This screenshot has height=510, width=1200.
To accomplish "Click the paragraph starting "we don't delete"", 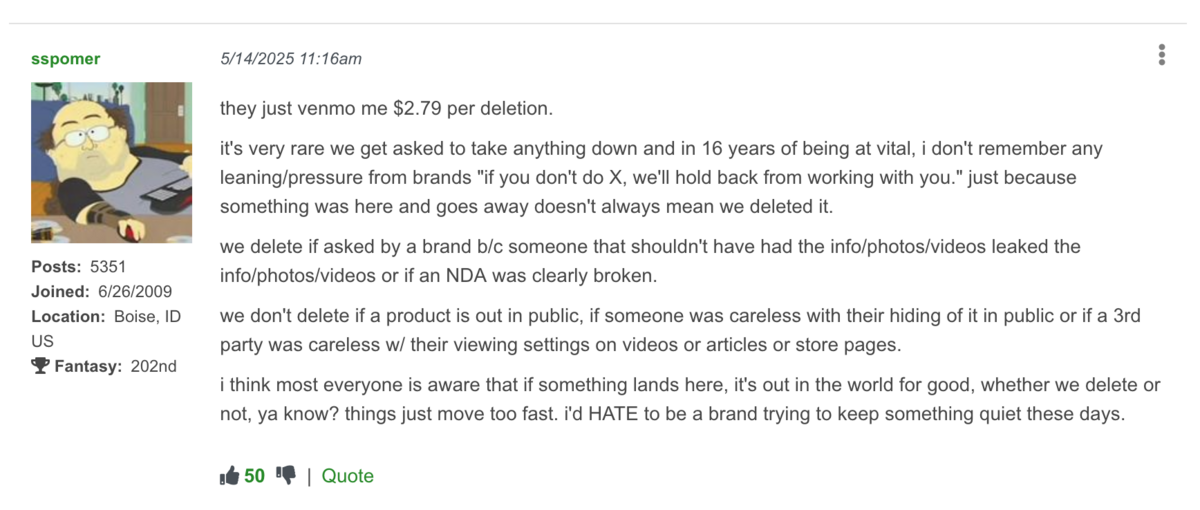I will (x=680, y=330).
